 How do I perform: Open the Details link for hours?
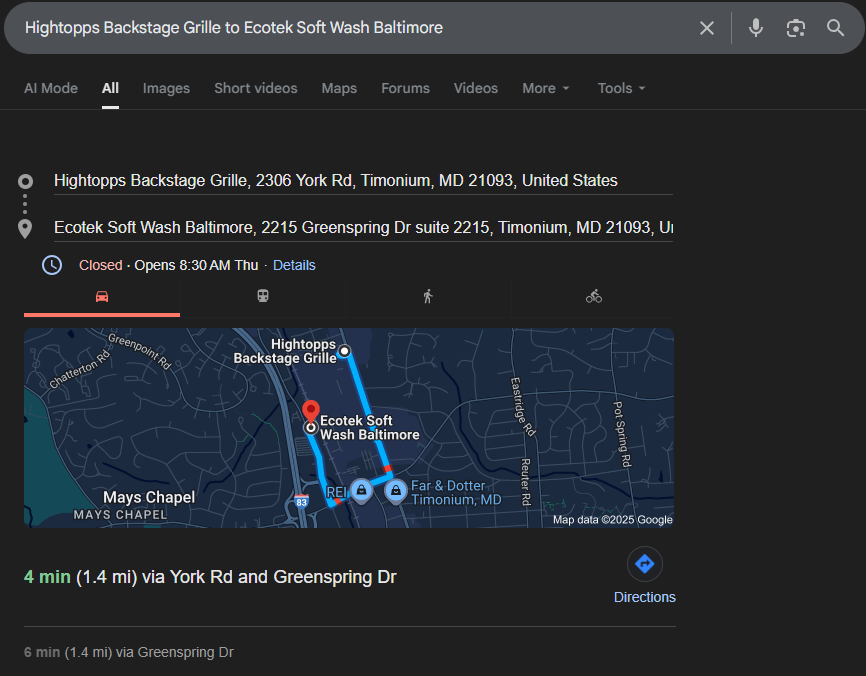(x=294, y=265)
